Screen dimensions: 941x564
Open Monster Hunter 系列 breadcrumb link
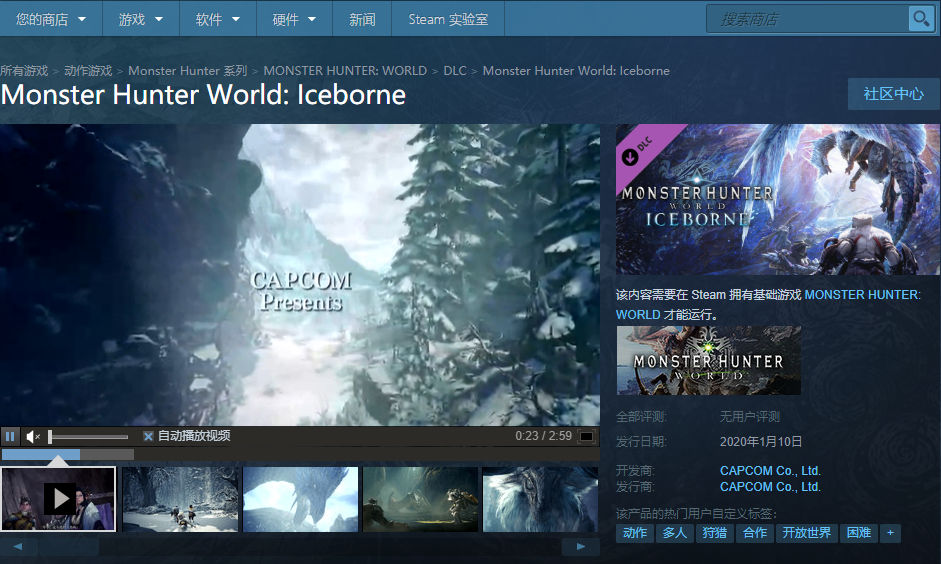pos(188,71)
